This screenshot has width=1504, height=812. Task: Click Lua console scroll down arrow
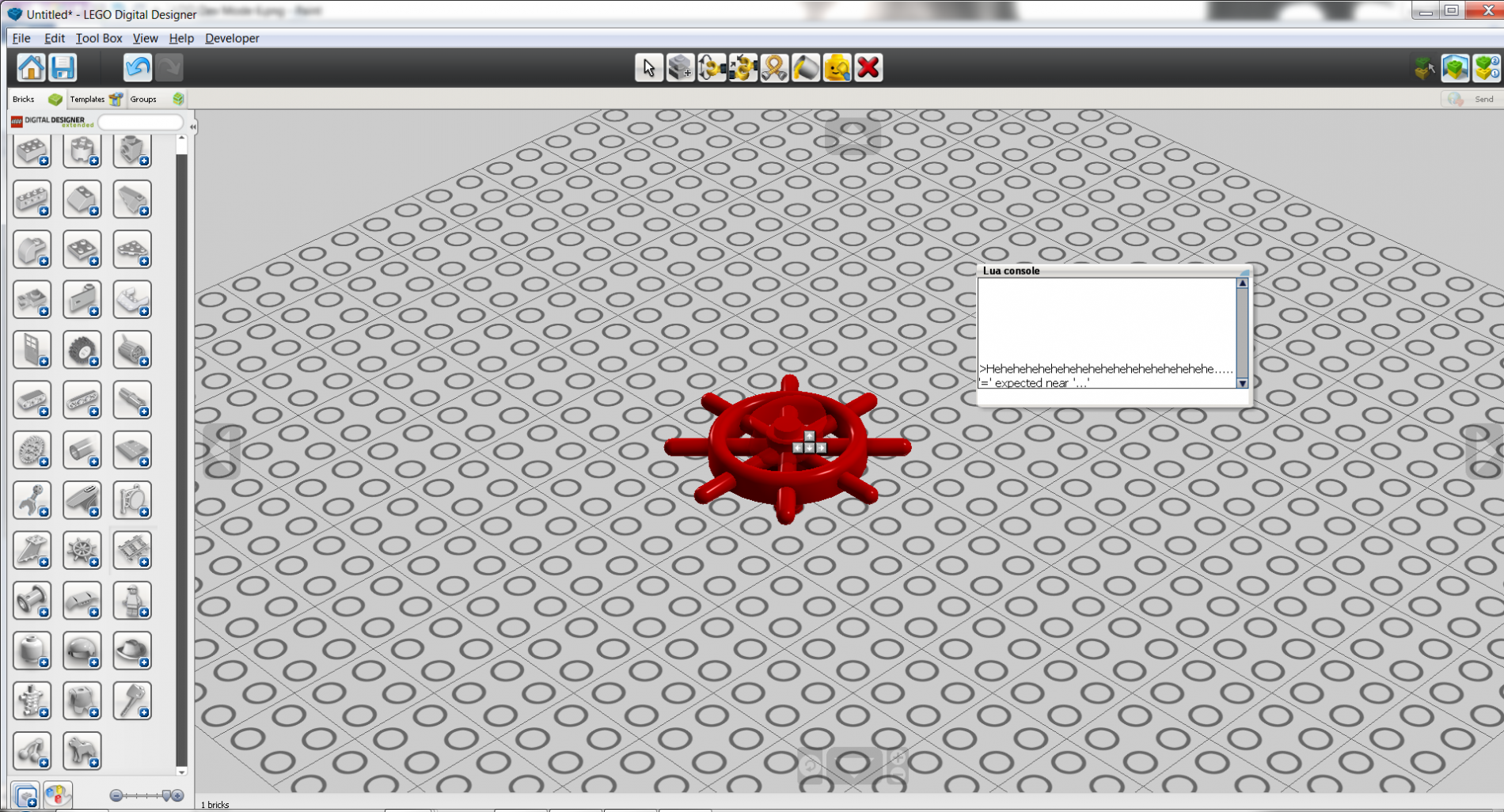pyautogui.click(x=1243, y=383)
